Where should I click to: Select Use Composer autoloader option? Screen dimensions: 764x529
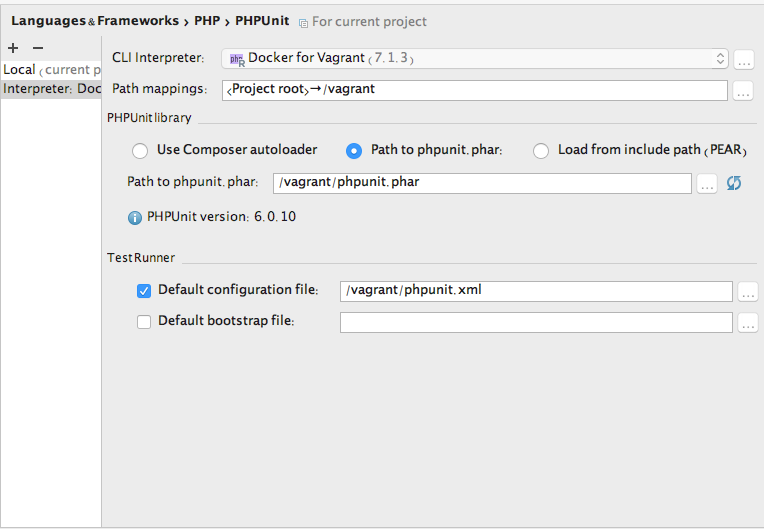140,151
